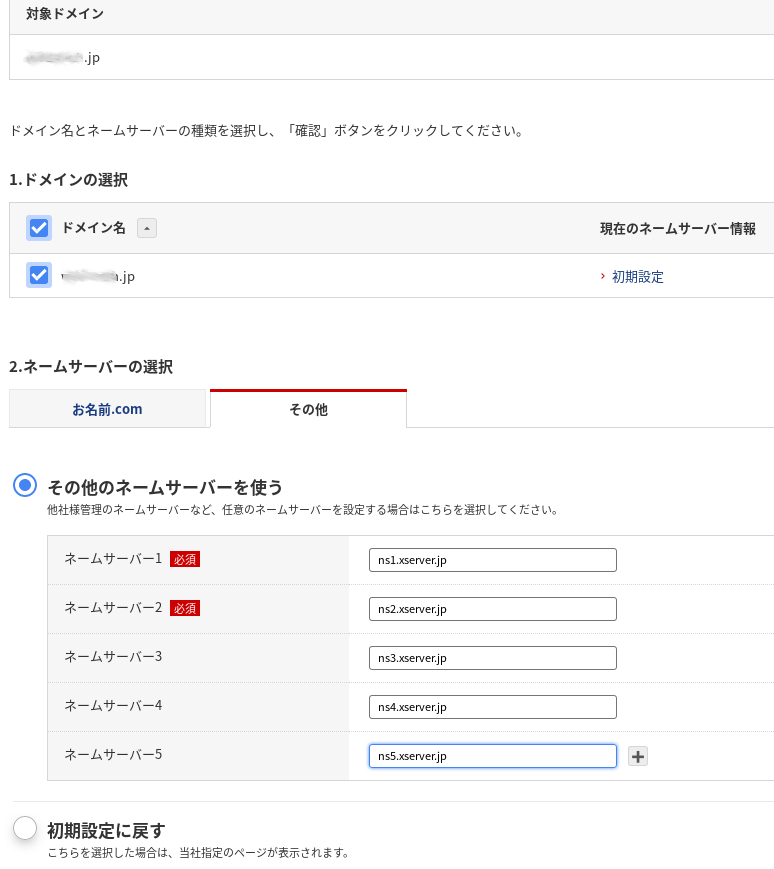Click inside the ネームサーバー2 input field
This screenshot has width=774, height=869.
[x=492, y=609]
